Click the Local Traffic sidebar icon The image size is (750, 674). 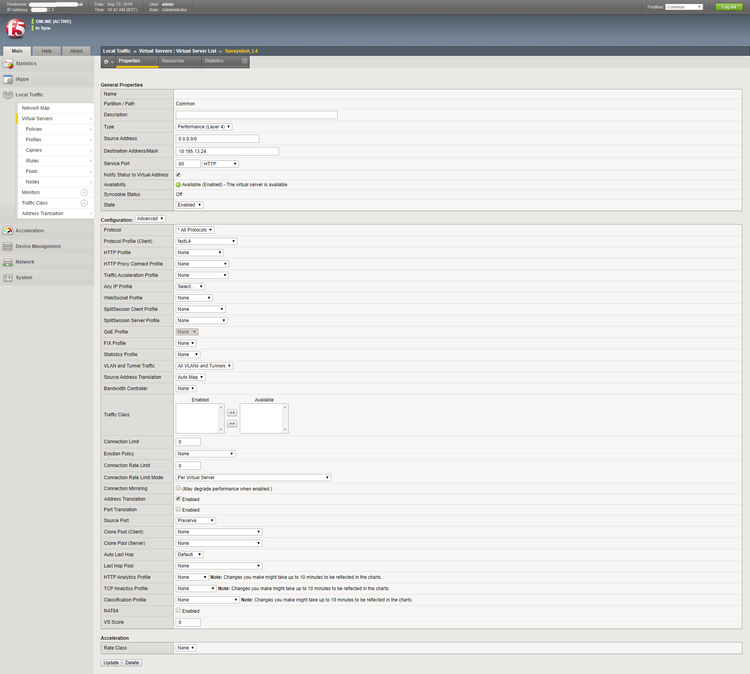pos(8,95)
